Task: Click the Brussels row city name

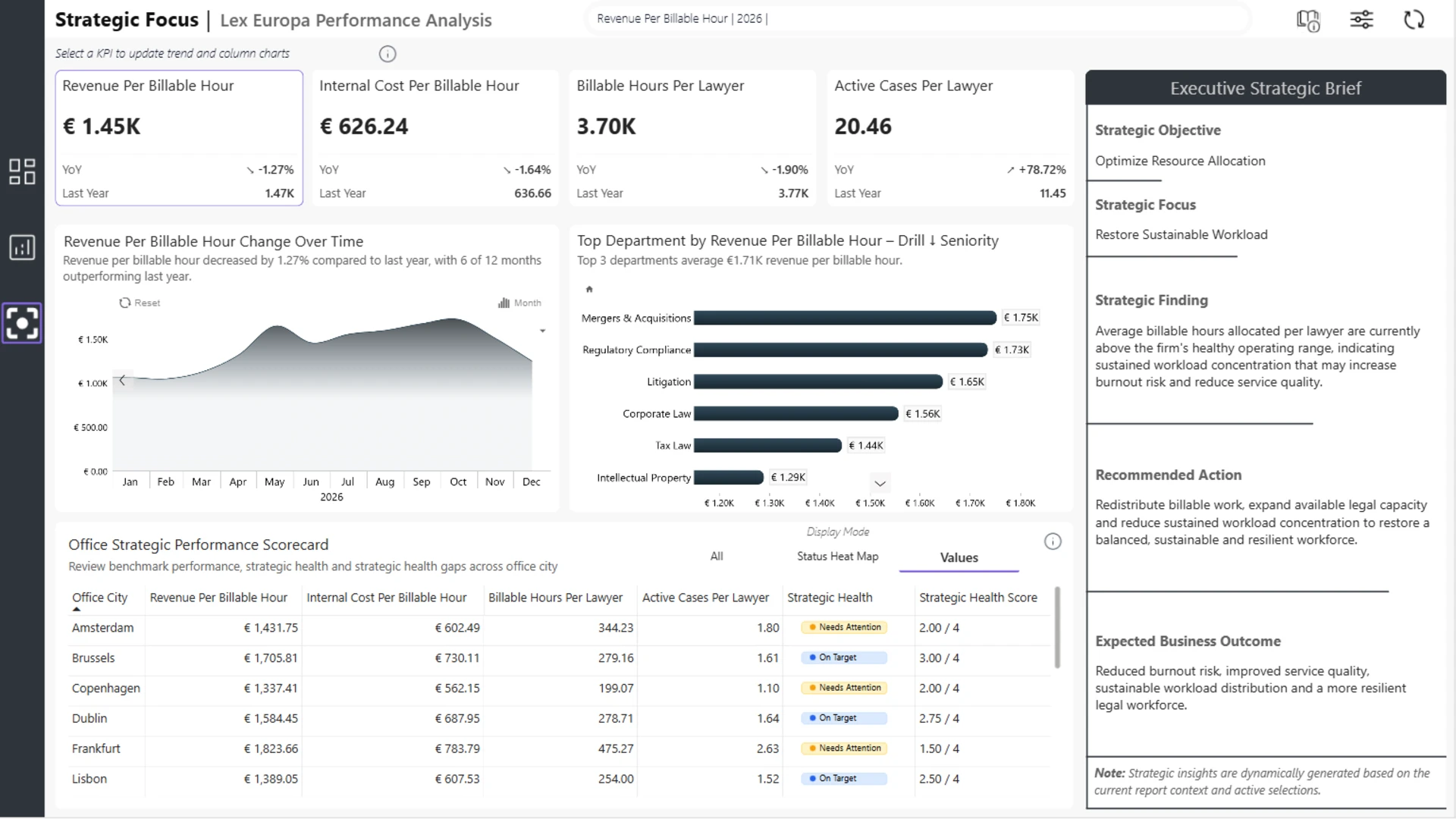Action: [x=93, y=658]
